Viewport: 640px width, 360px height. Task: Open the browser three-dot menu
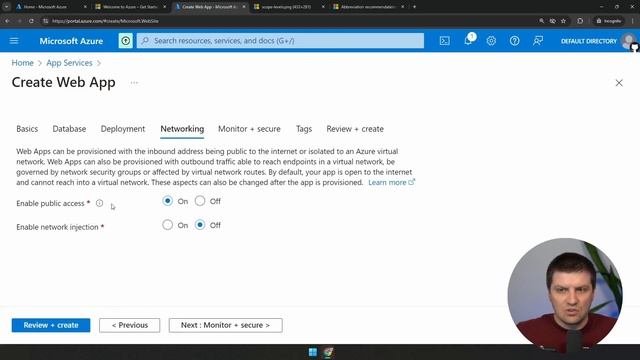pos(633,21)
